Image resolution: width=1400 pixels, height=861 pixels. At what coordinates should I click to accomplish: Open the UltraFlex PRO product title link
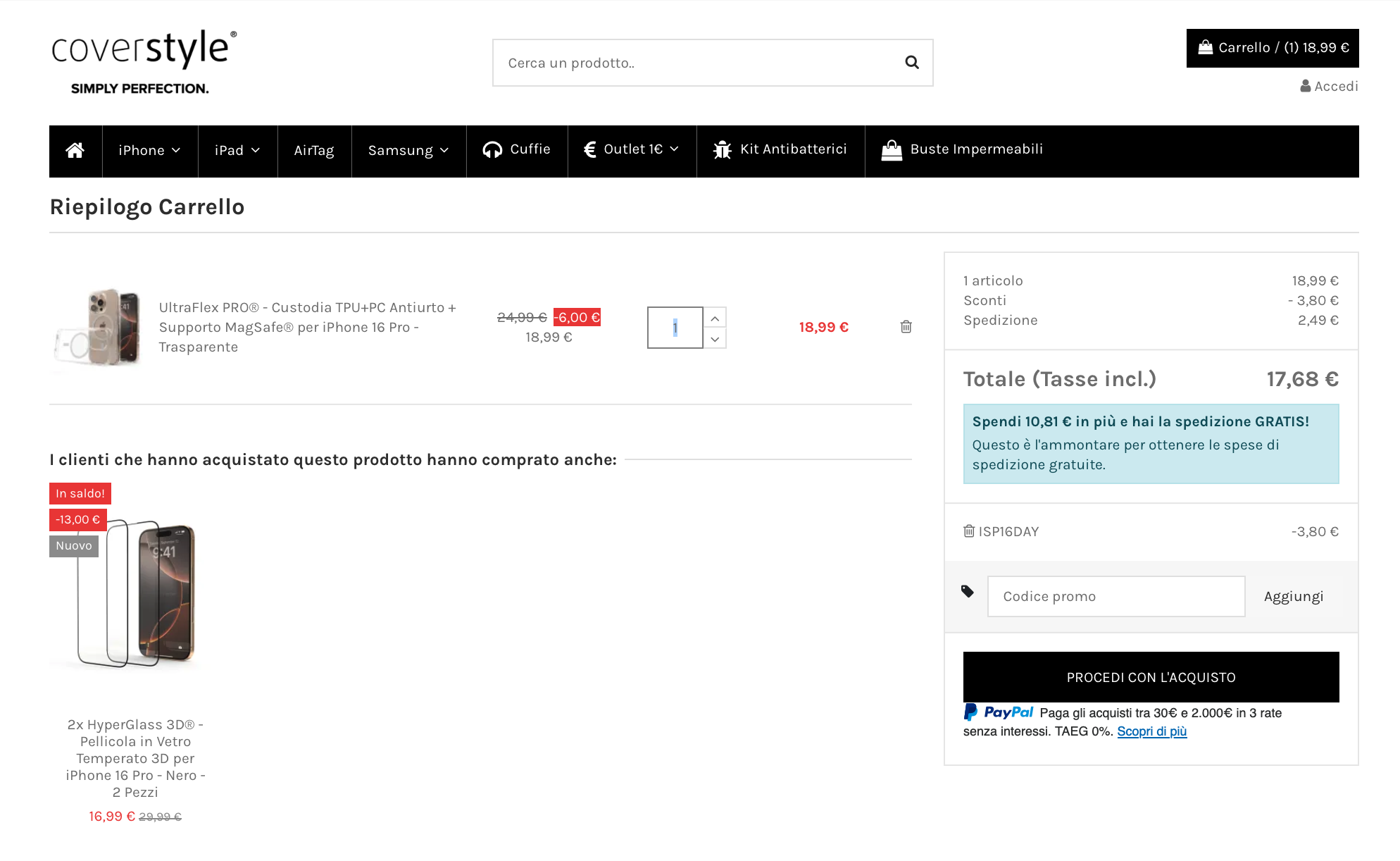[x=308, y=327]
